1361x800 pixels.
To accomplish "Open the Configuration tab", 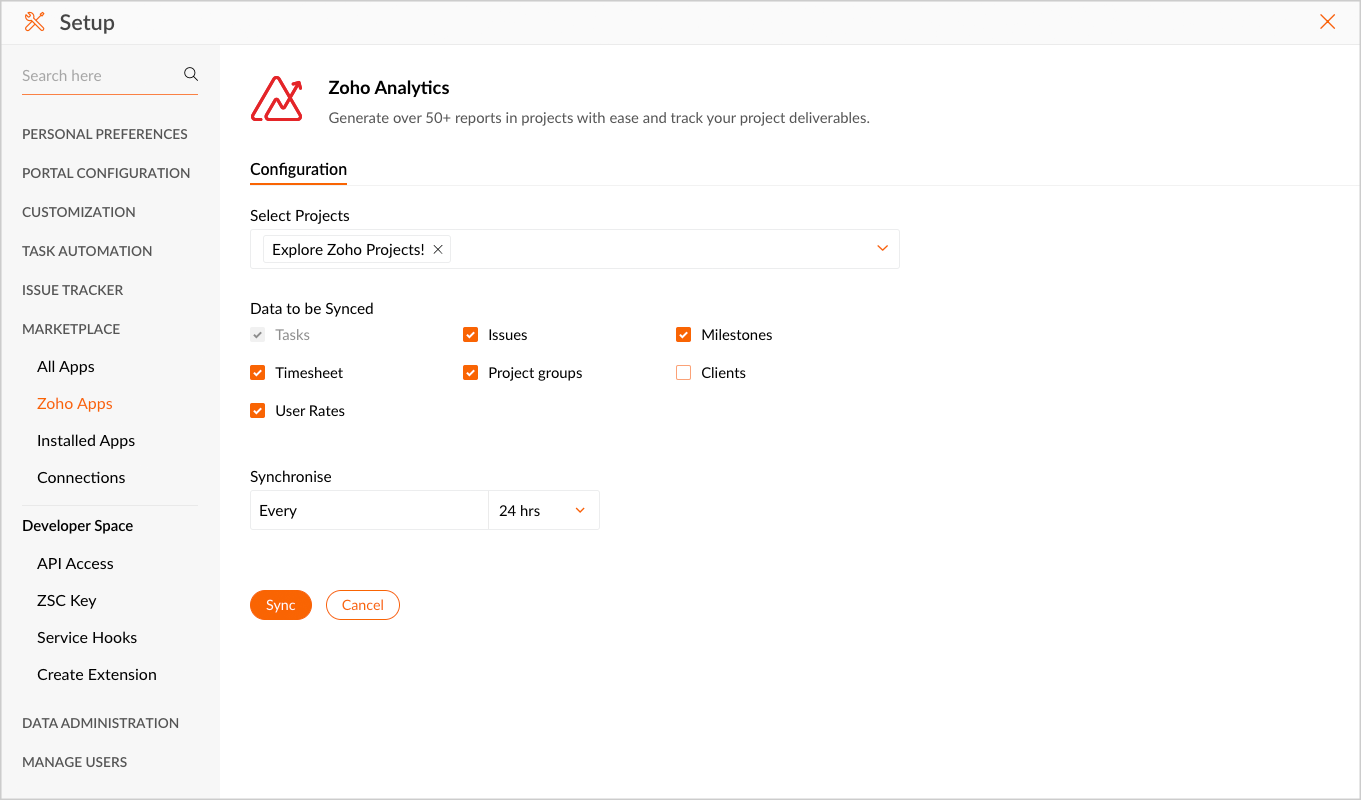I will [x=298, y=169].
